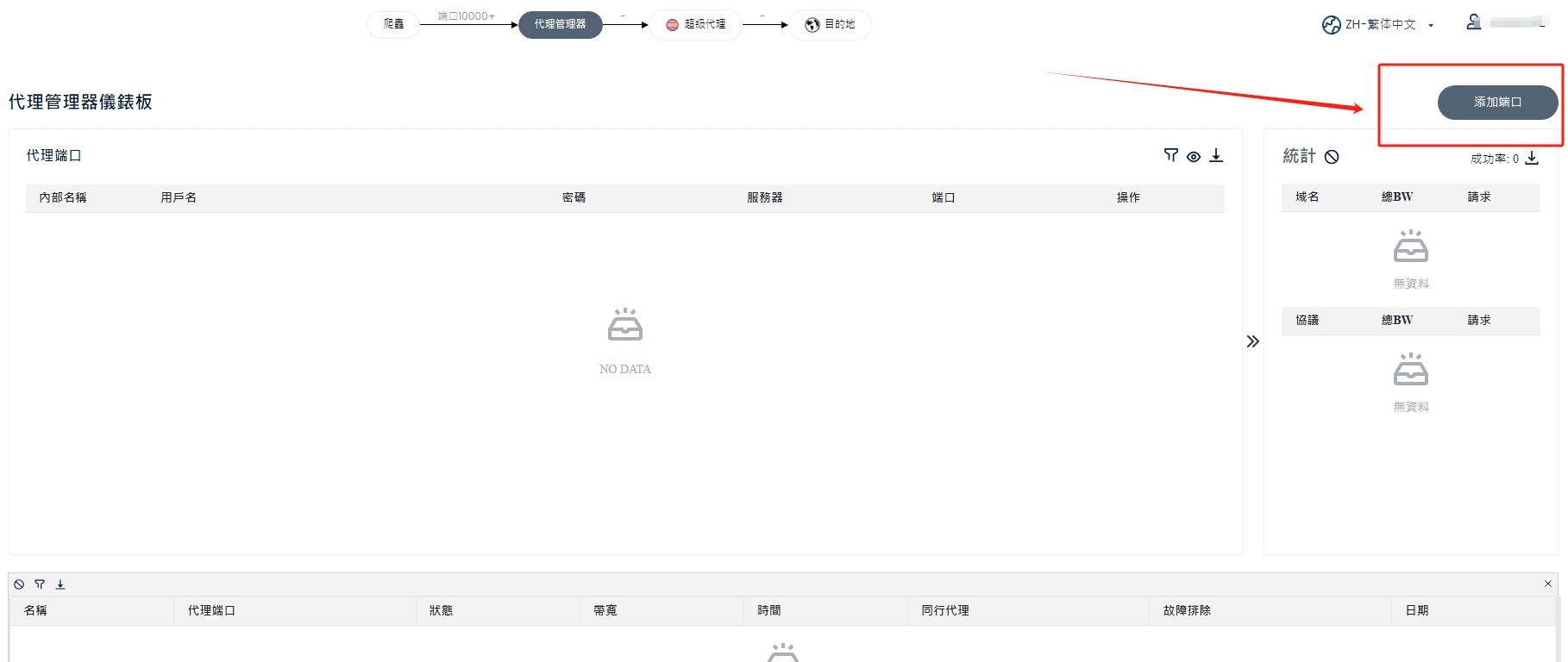This screenshot has width=1568, height=662.
Task: Select the 超級代理 node
Action: click(x=696, y=24)
